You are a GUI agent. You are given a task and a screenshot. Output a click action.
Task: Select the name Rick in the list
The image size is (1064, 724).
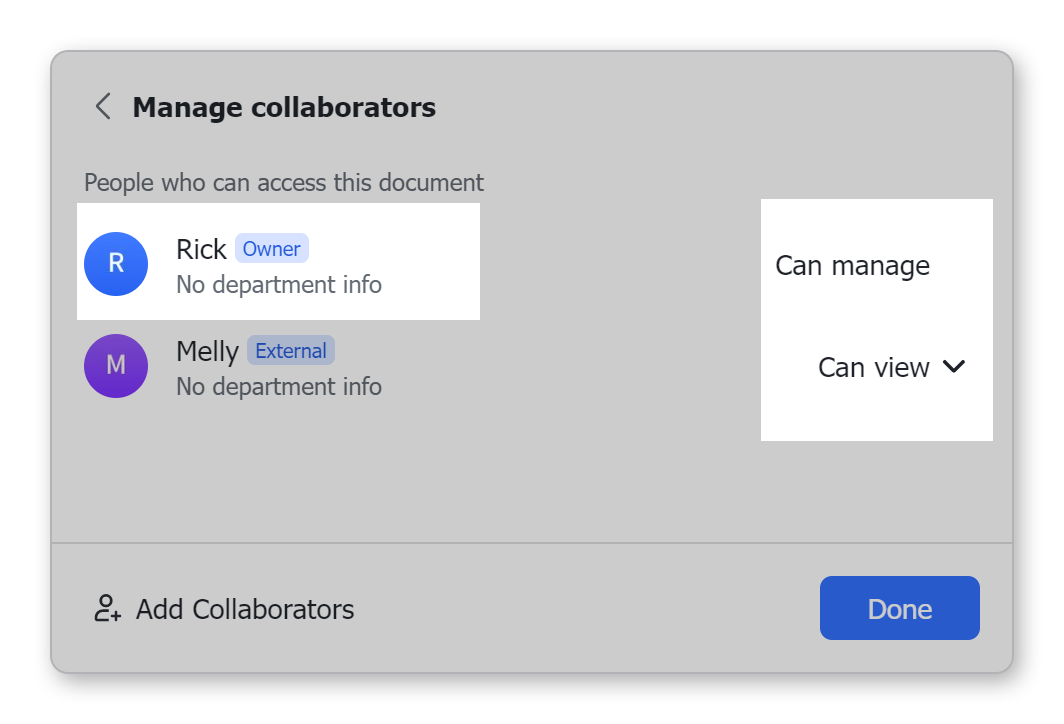click(x=201, y=249)
